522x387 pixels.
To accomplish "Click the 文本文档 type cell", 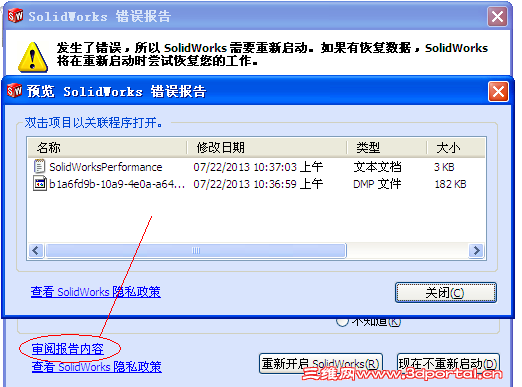I will point(377,167).
